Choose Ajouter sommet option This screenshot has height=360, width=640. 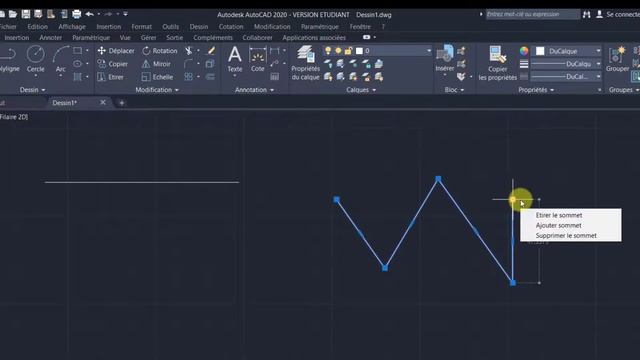(x=558, y=225)
